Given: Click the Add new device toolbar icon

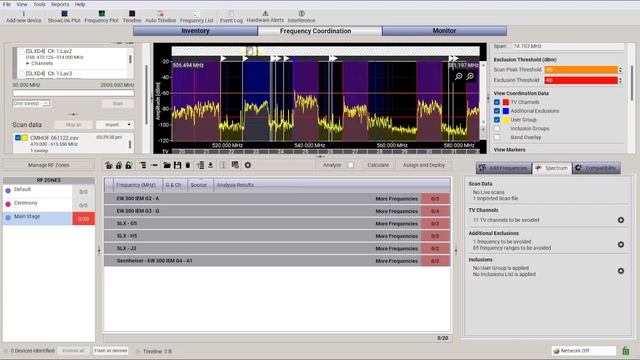Looking at the screenshot, I should pos(24,17).
